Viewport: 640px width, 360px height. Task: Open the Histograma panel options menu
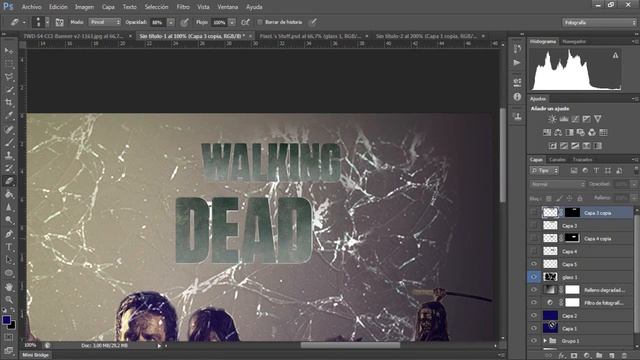(635, 42)
